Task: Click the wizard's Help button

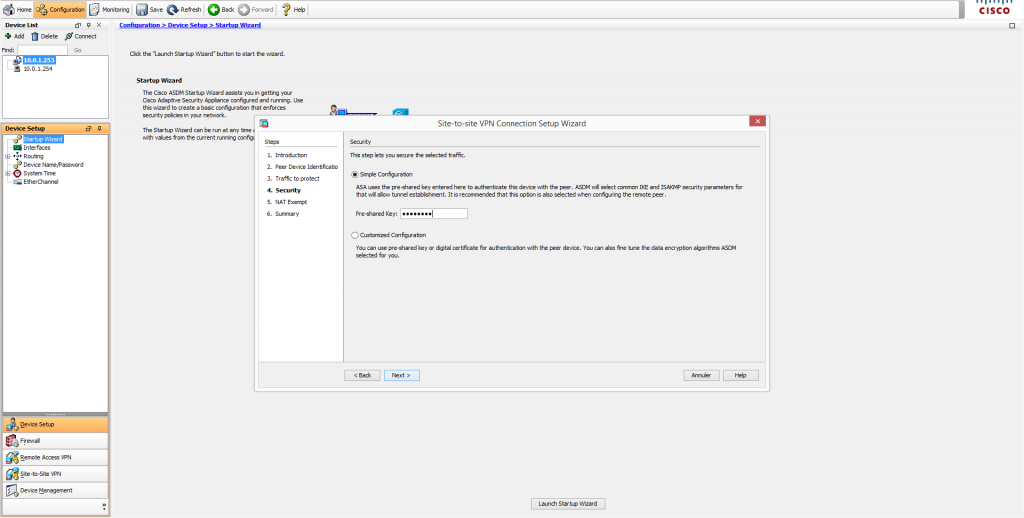Action: tap(741, 376)
